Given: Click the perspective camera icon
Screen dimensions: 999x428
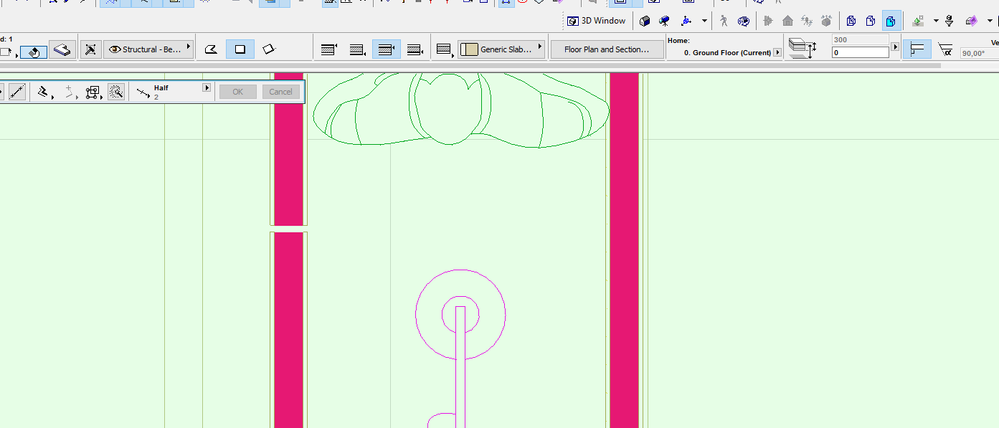Looking at the screenshot, I should tap(664, 21).
